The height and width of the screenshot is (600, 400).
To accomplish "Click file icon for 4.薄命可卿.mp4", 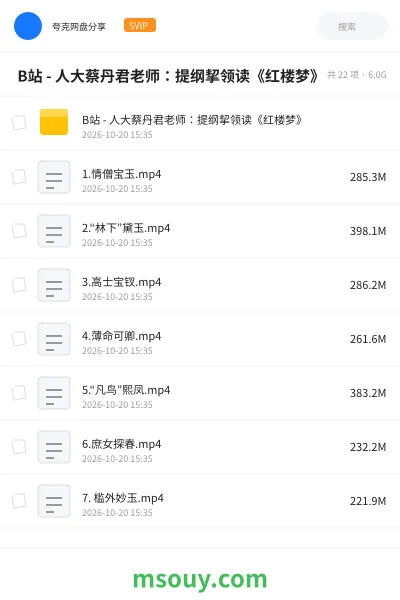I will pyautogui.click(x=54, y=339).
